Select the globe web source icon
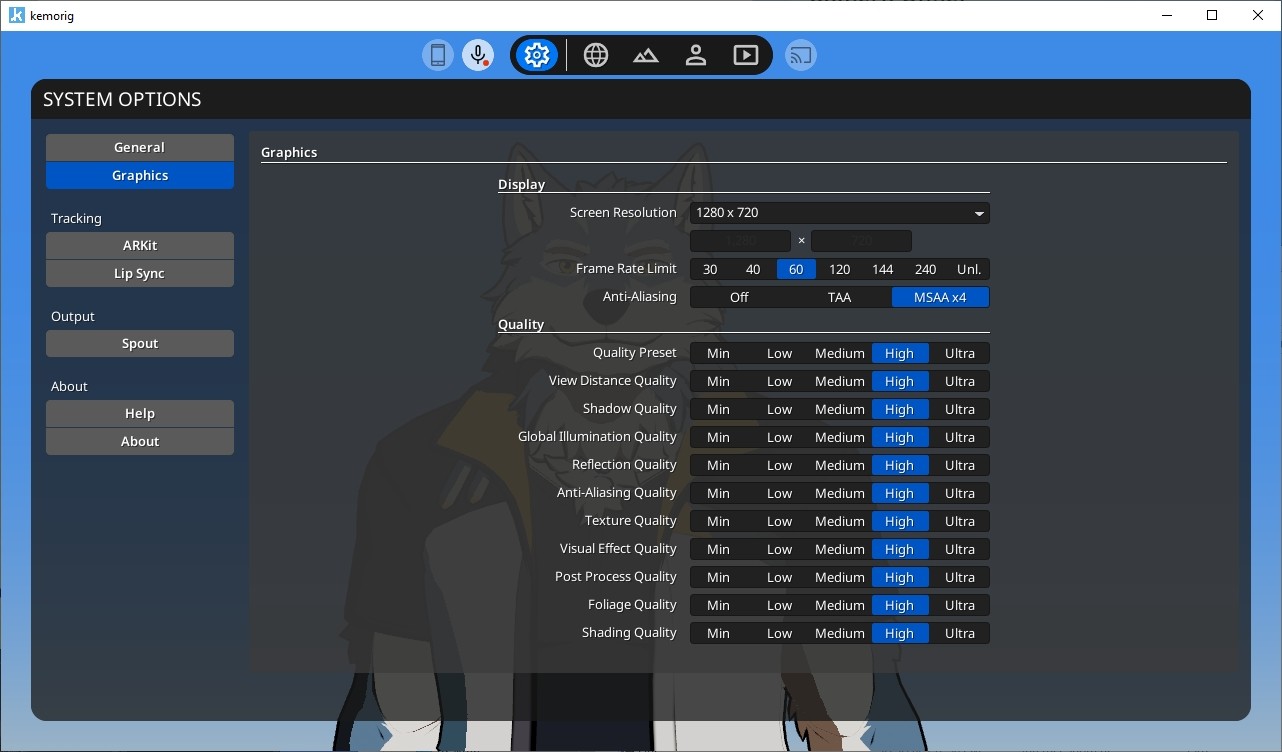Screen dimensions: 1282x752 pos(595,54)
